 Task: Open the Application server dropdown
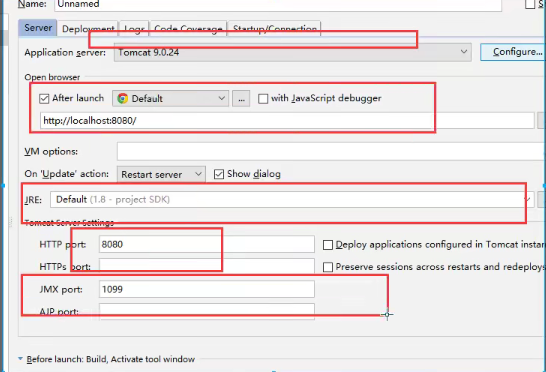(x=292, y=52)
